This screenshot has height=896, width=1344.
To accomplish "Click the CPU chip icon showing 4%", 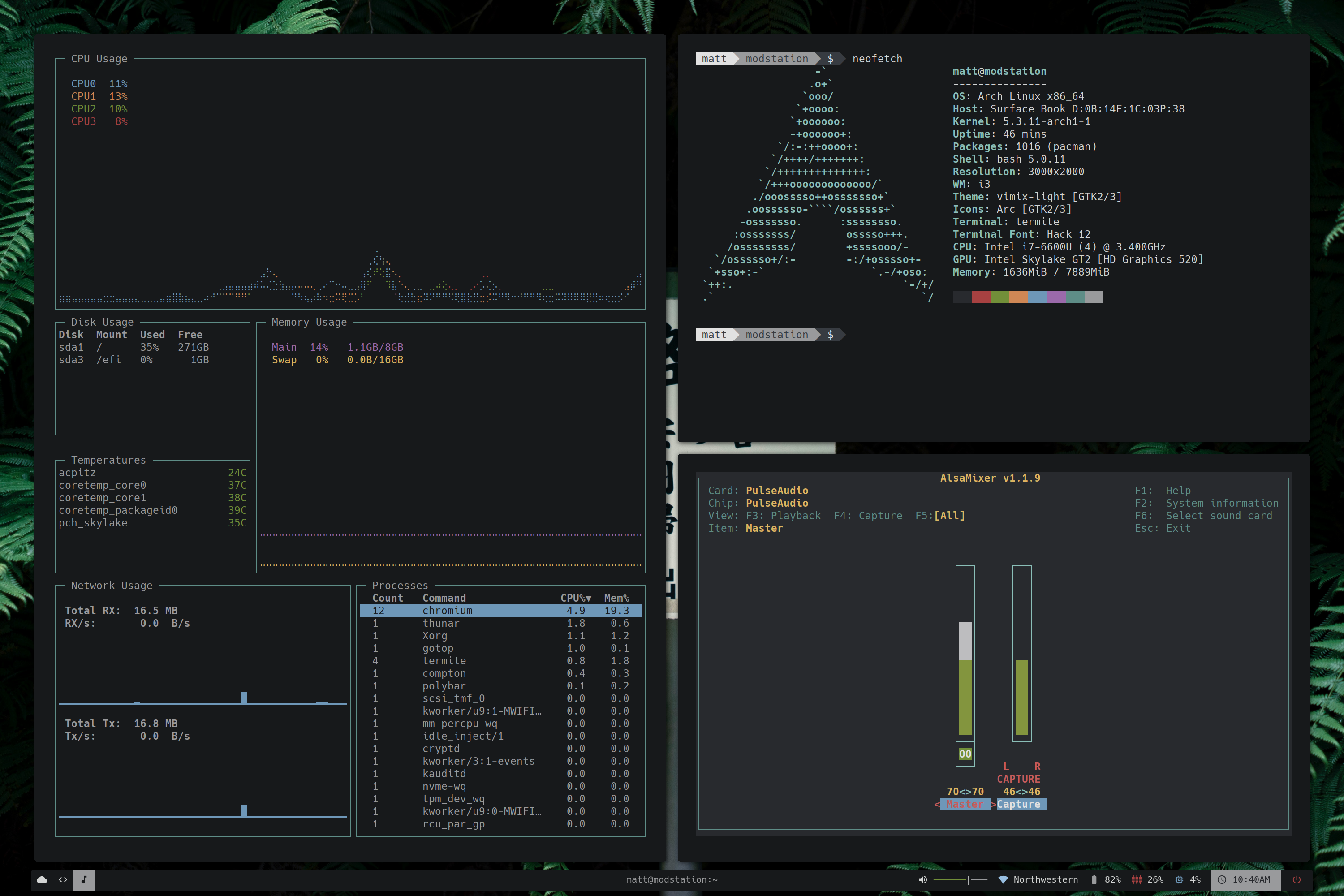I will tap(1180, 880).
